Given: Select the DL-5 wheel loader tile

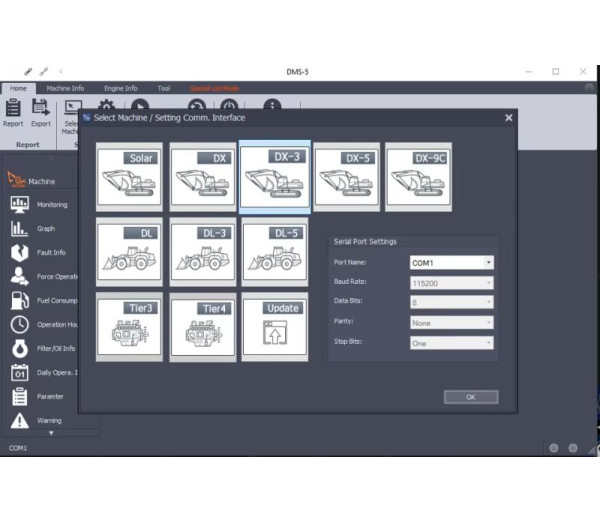Looking at the screenshot, I should 275,252.
